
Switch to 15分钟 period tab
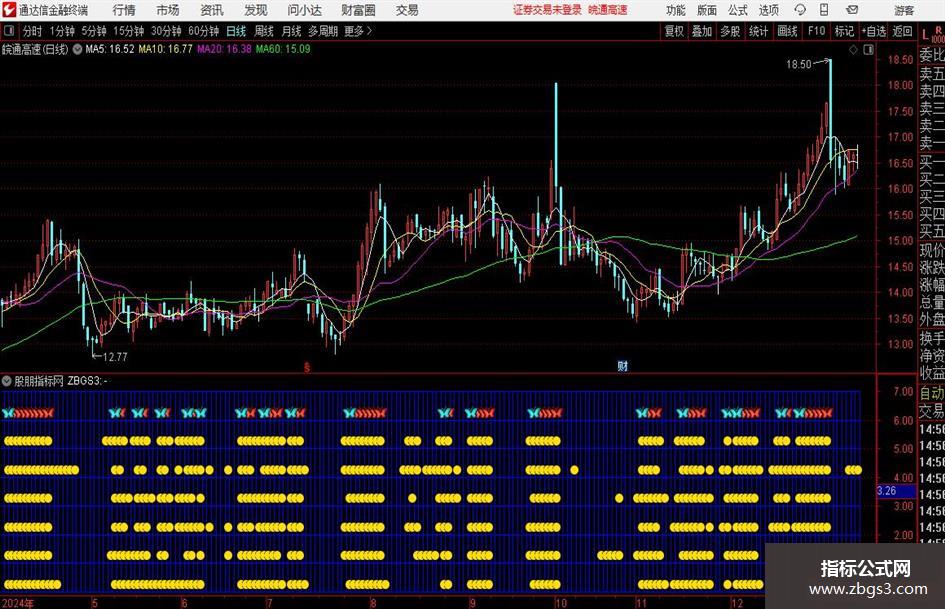tap(128, 31)
